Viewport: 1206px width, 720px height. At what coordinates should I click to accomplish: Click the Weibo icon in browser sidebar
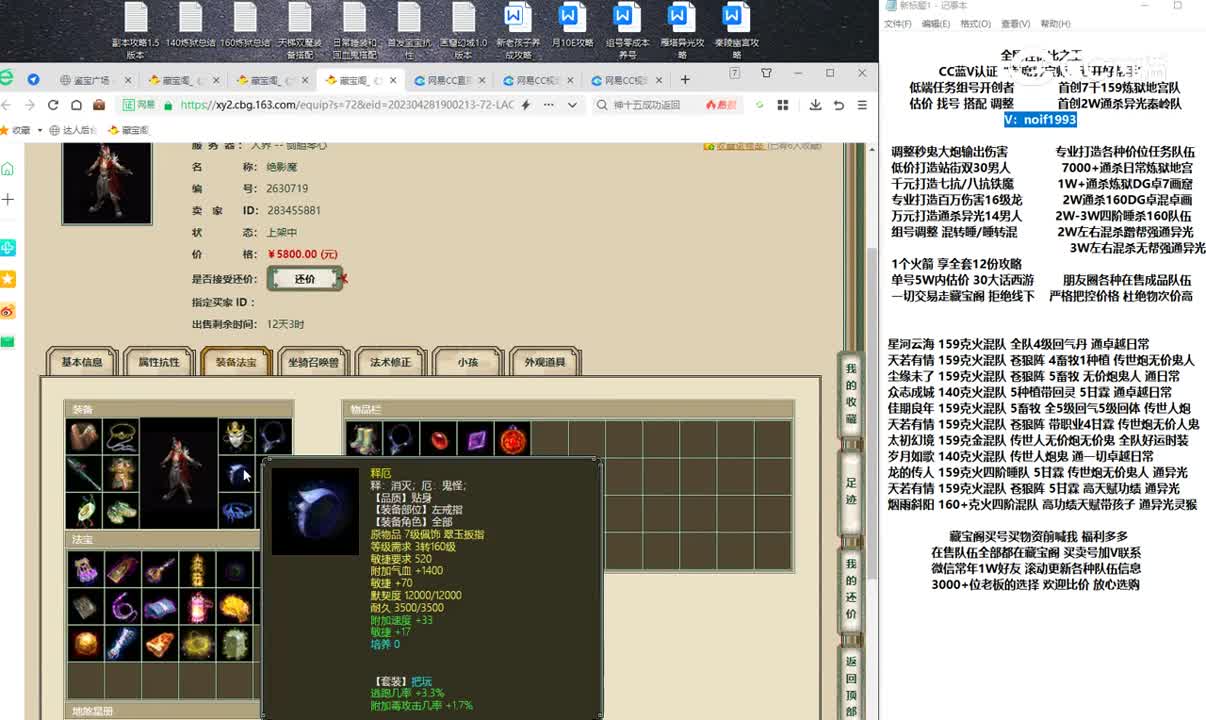click(8, 310)
